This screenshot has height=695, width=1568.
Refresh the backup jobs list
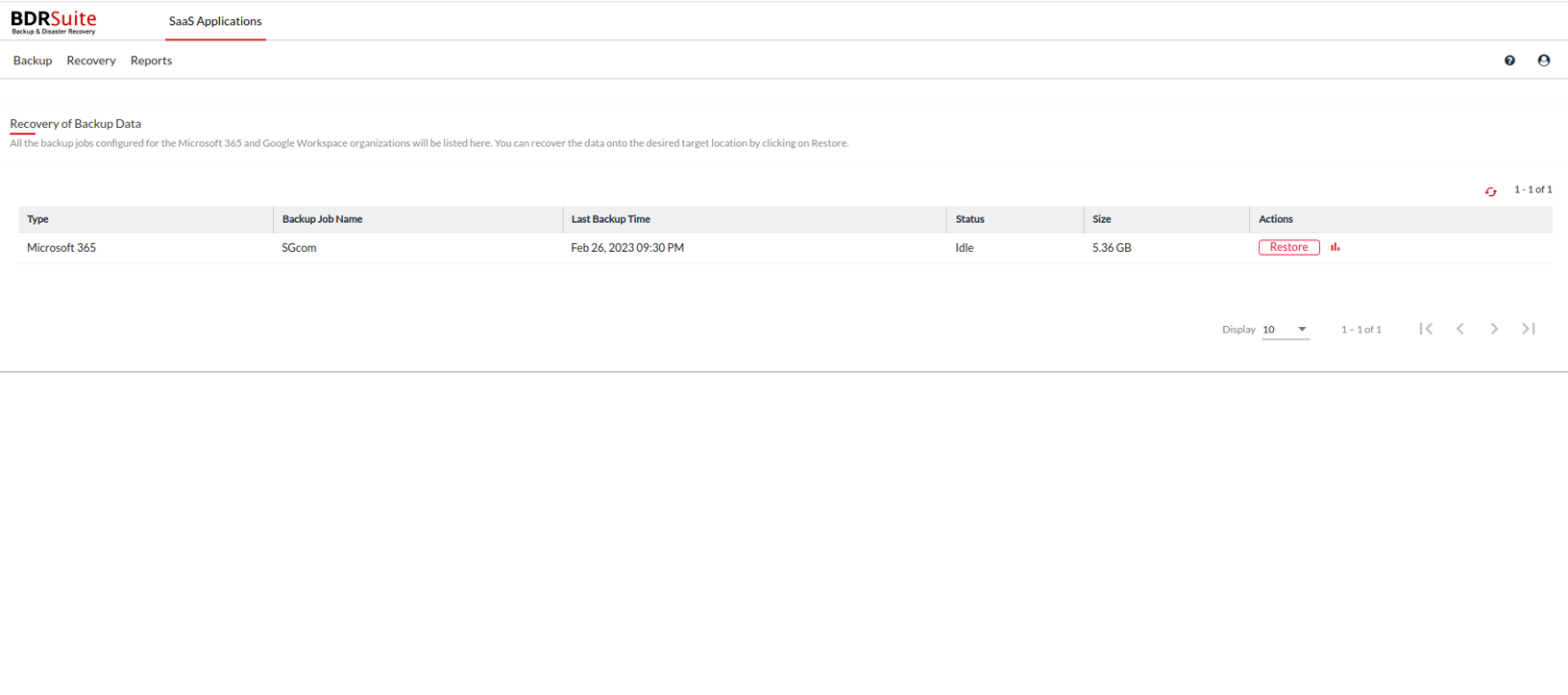(x=1491, y=191)
